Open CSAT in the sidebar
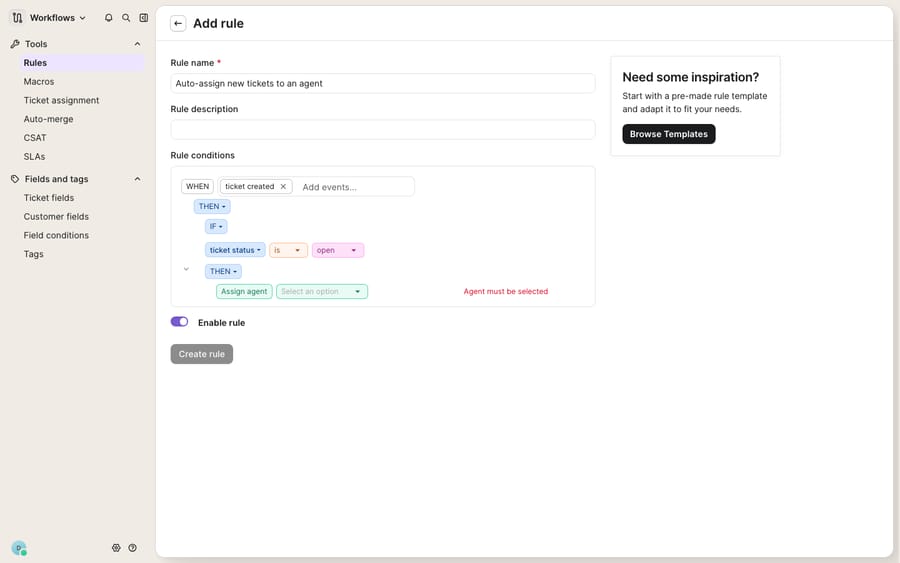Image resolution: width=900 pixels, height=563 pixels. pyautogui.click(x=35, y=138)
